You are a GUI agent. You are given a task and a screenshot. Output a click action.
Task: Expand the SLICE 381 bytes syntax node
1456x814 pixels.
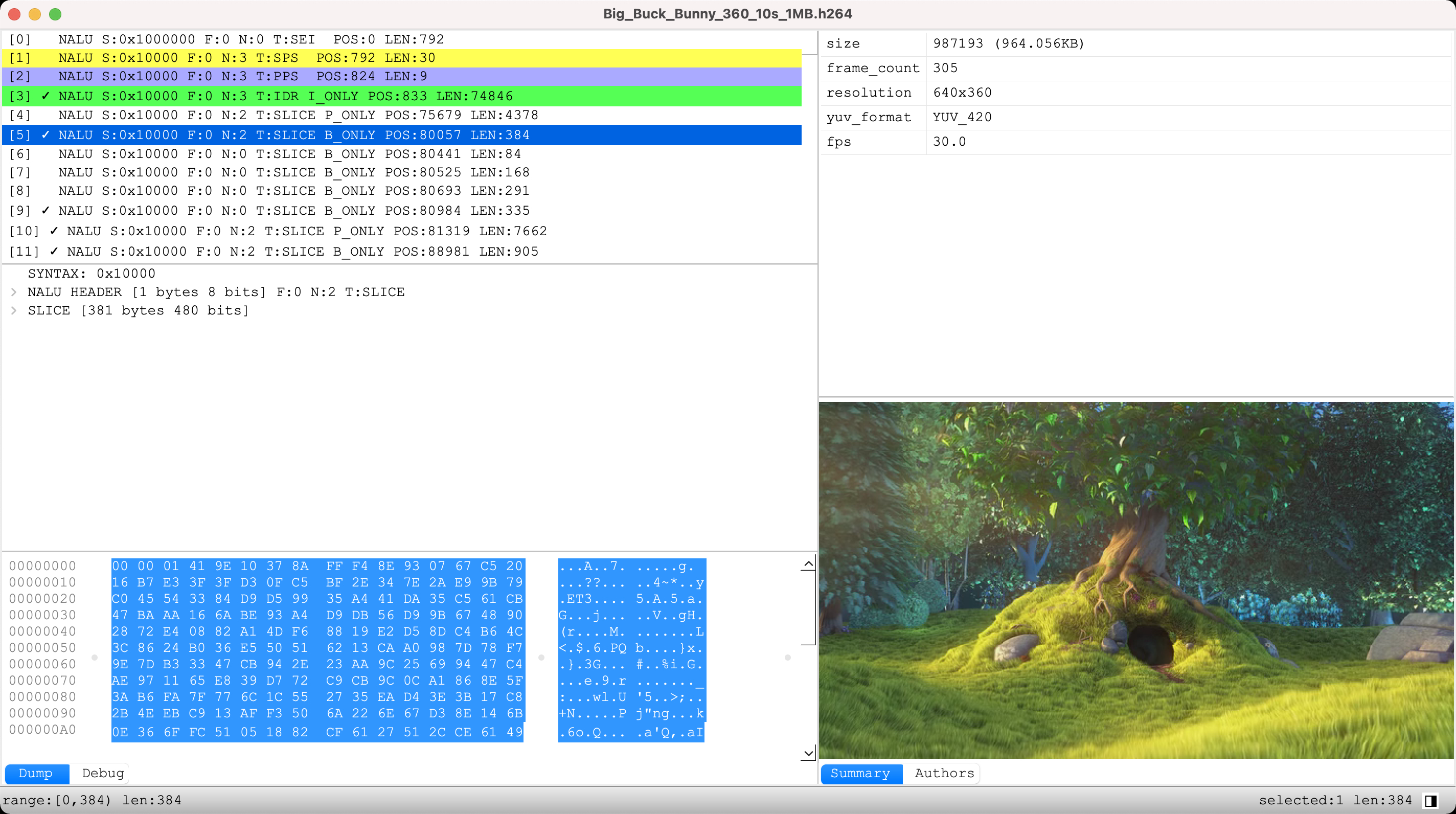tap(14, 310)
